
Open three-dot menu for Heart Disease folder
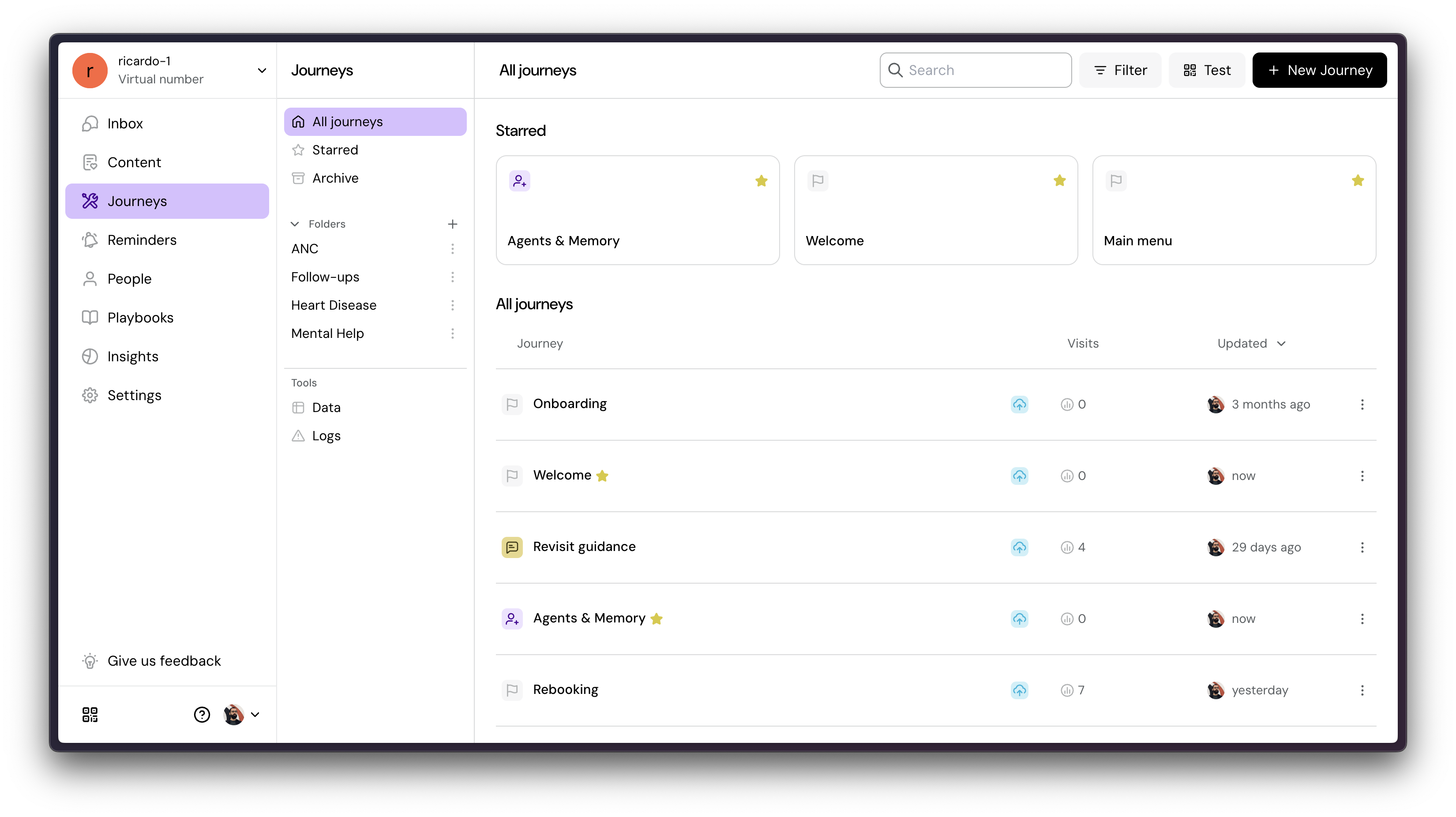(x=452, y=305)
